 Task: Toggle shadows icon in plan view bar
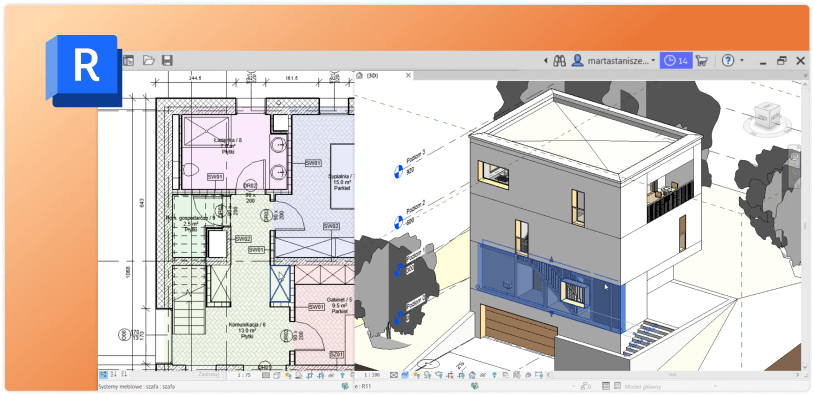(299, 375)
